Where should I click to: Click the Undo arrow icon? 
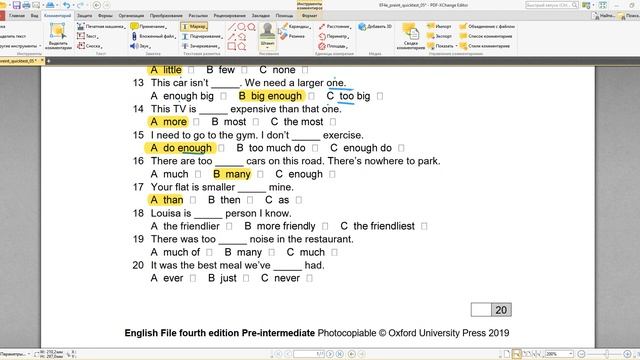[x=67, y=5]
